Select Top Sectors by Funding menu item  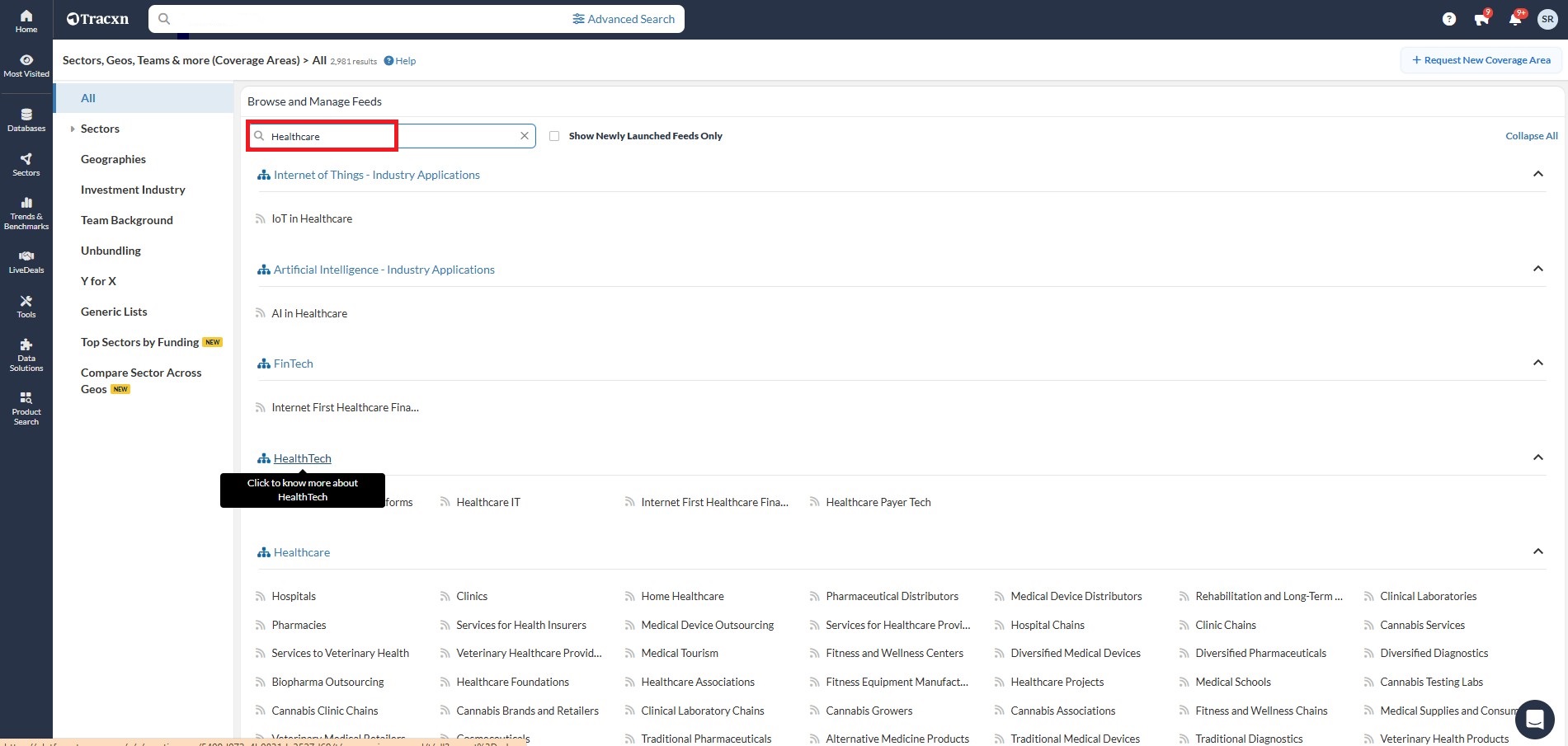tap(139, 342)
